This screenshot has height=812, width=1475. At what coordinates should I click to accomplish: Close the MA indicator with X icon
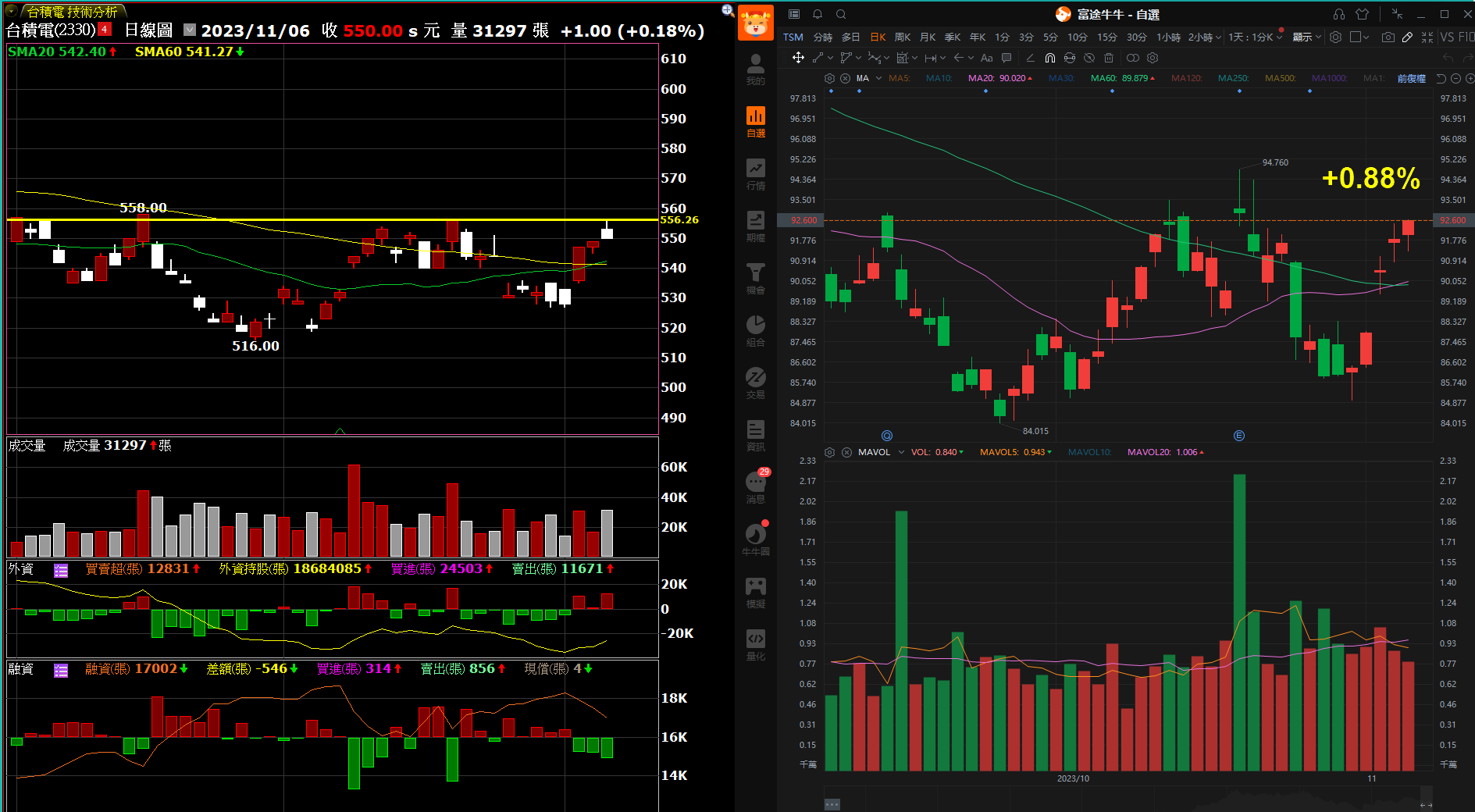pyautogui.click(x=845, y=78)
